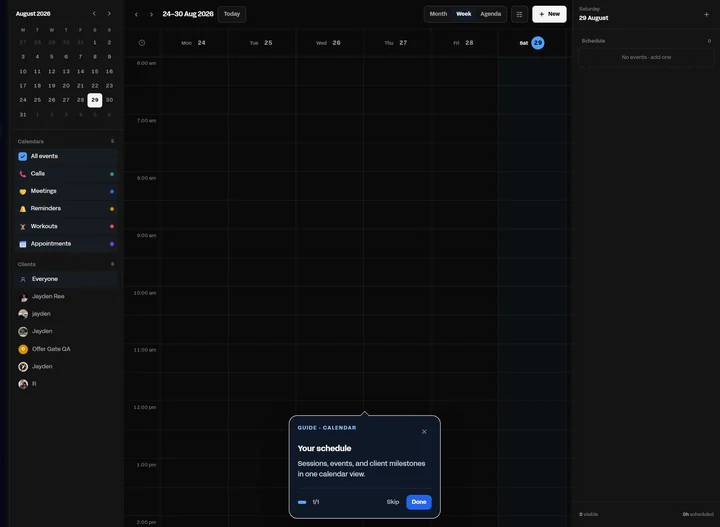Create a New event
720x527 pixels.
549,14
